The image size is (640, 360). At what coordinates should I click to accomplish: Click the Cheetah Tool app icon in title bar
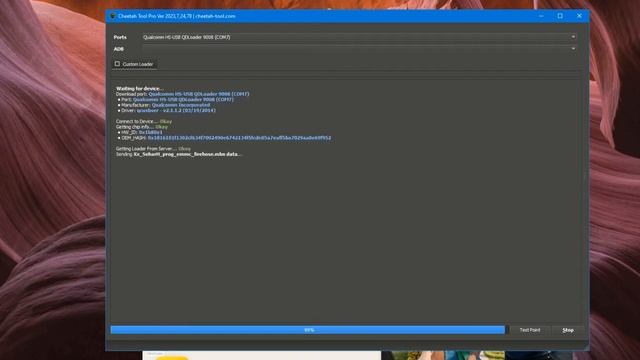click(113, 16)
